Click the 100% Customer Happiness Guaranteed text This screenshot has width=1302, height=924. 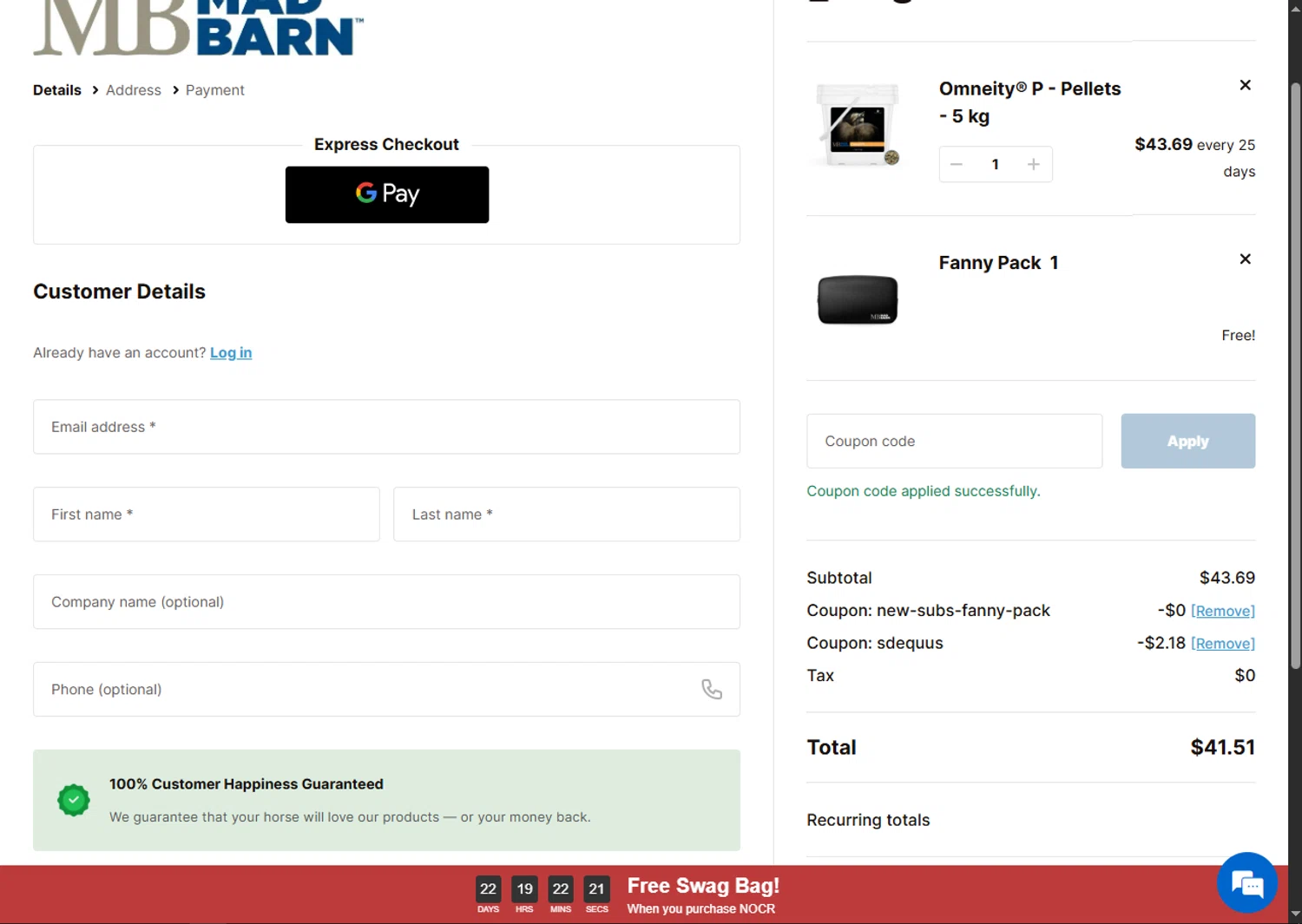[x=247, y=784]
